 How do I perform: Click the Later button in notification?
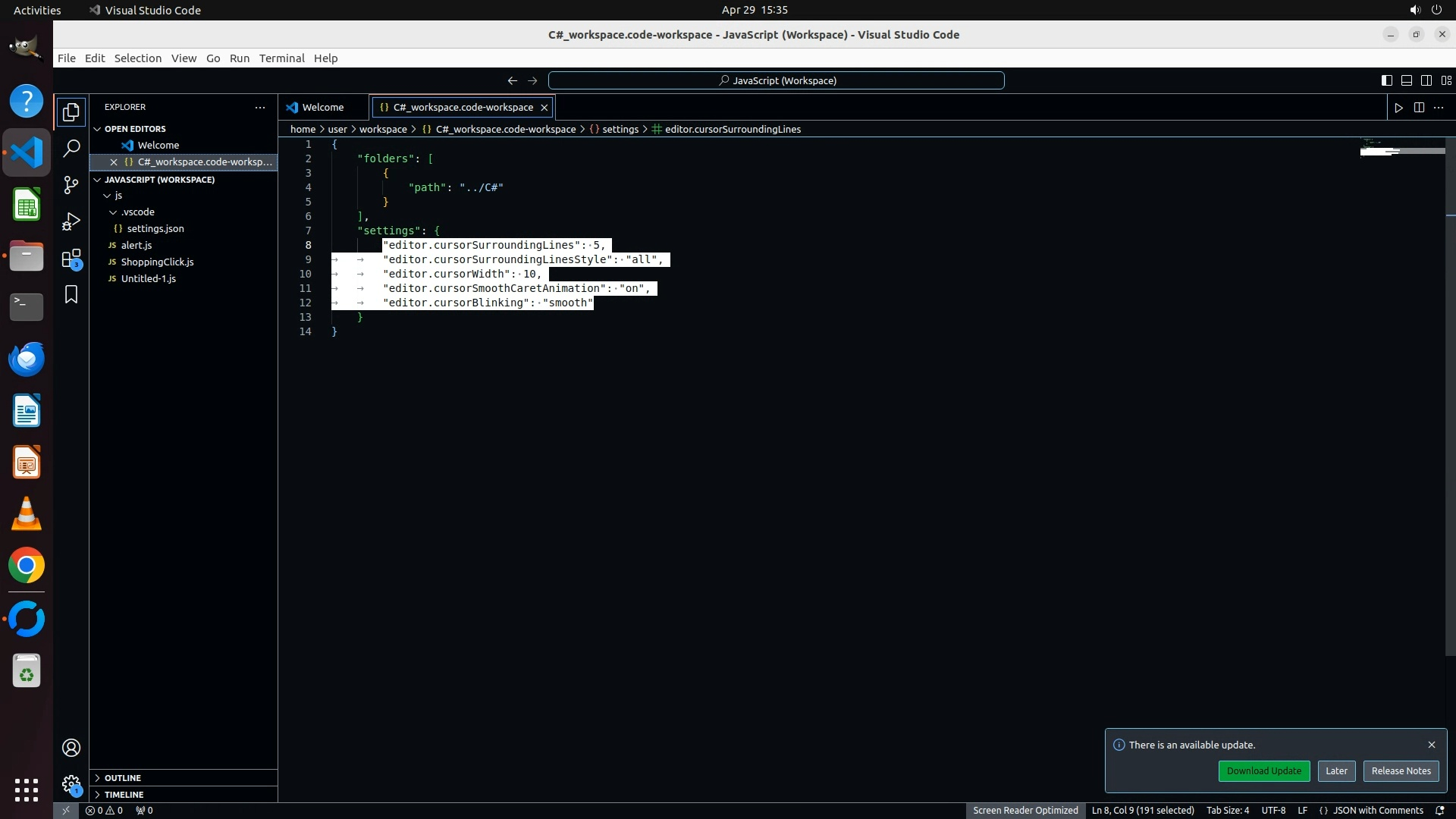coord(1336,771)
